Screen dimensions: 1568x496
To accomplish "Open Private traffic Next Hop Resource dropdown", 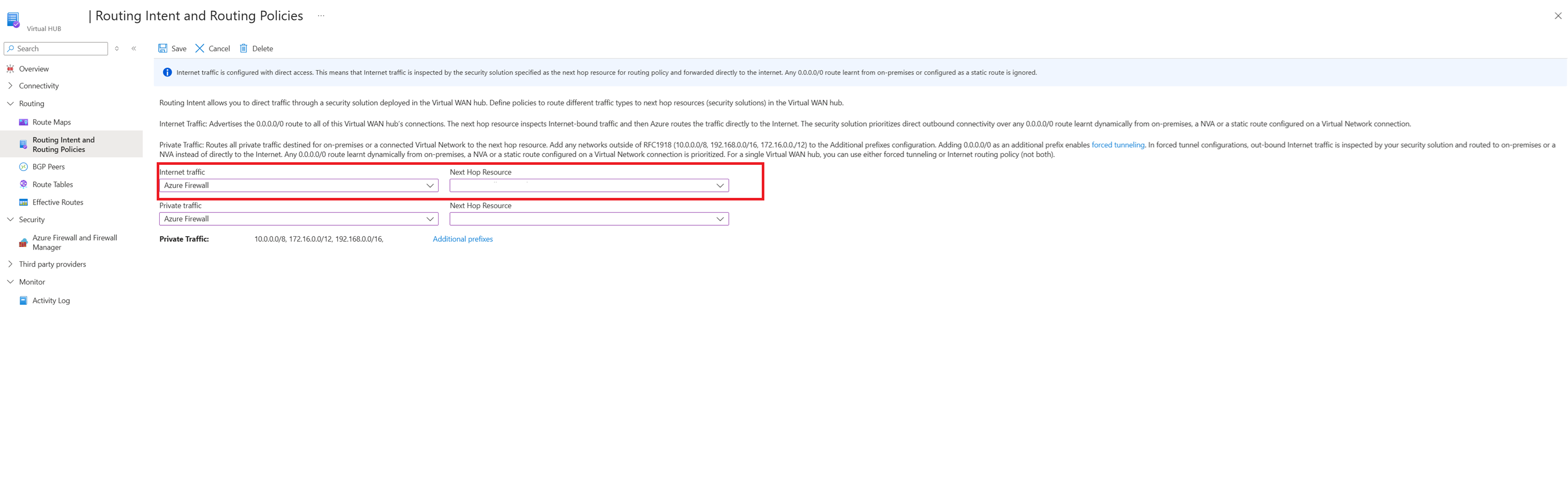I will click(589, 219).
